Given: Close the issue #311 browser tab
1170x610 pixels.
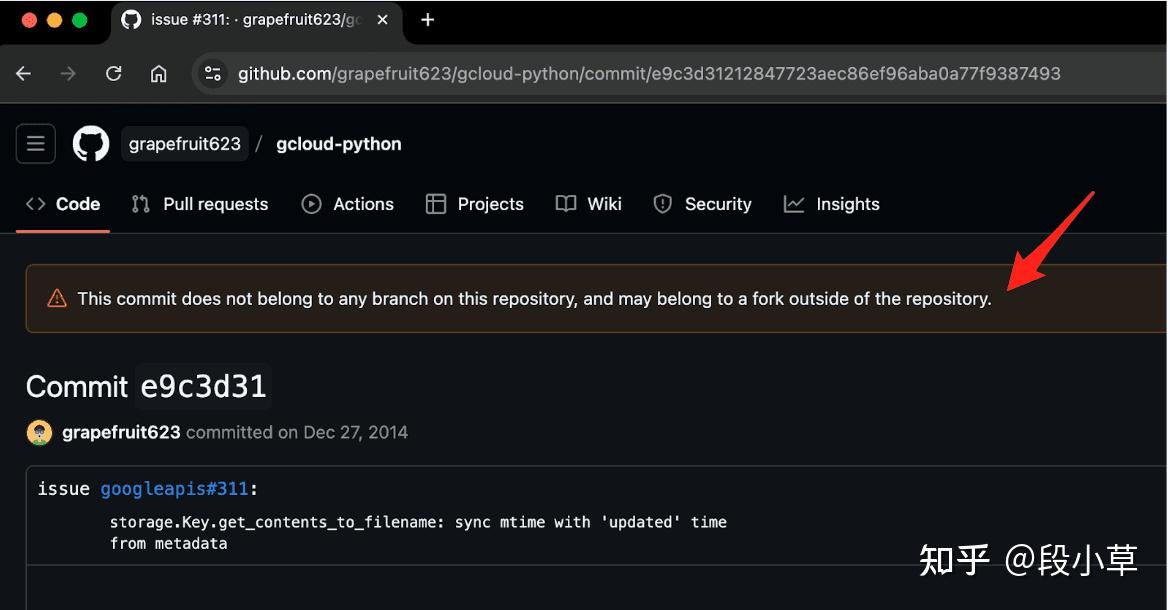Looking at the screenshot, I should [x=382, y=20].
